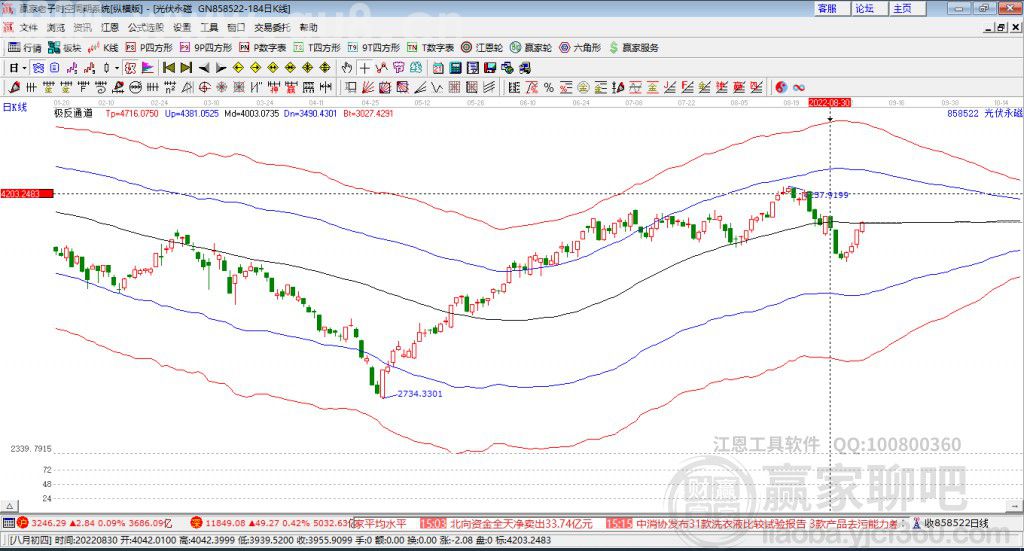Open the 浏览 menu
This screenshot has width=1024, height=551.
(56, 27)
